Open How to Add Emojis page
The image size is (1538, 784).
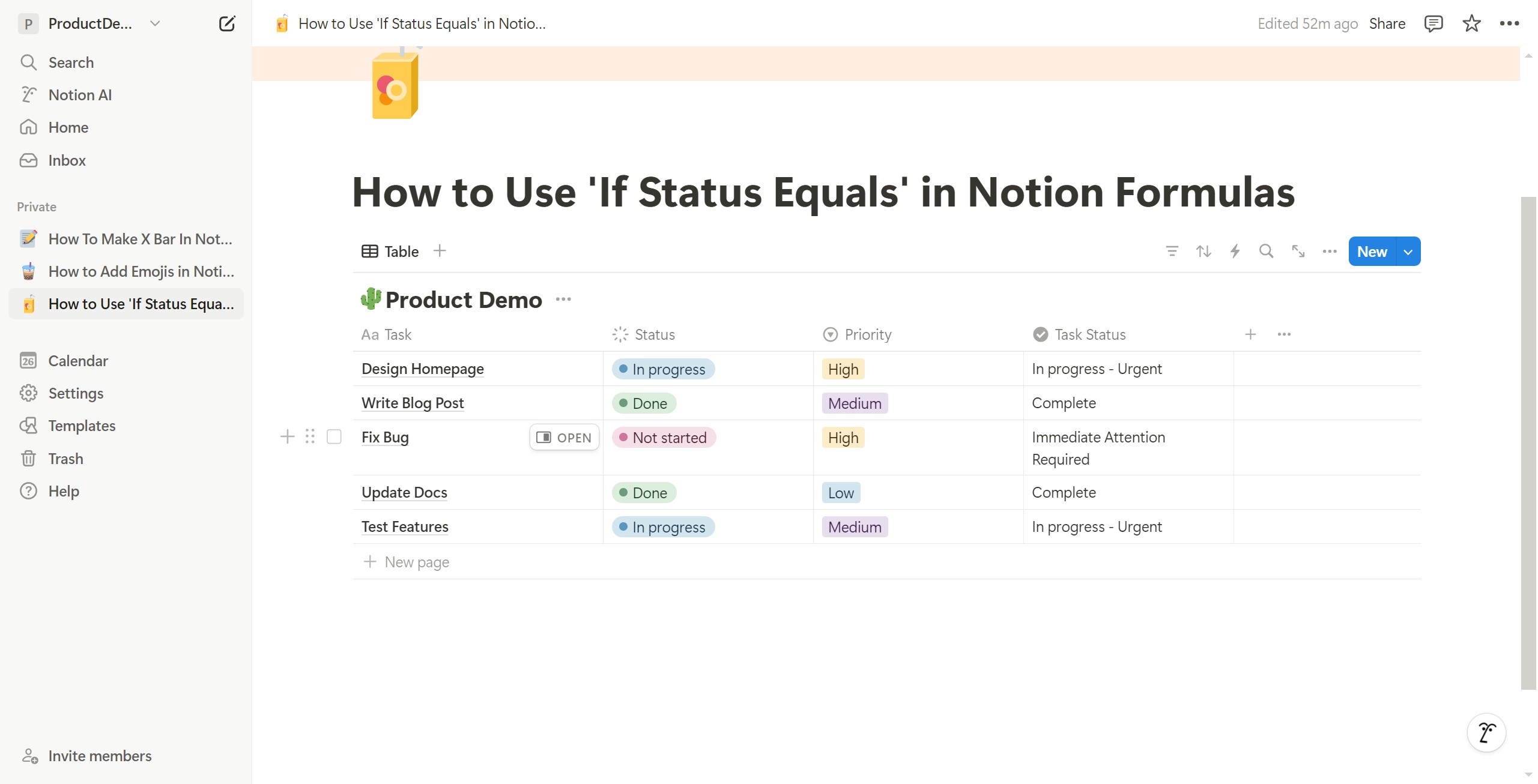(126, 271)
